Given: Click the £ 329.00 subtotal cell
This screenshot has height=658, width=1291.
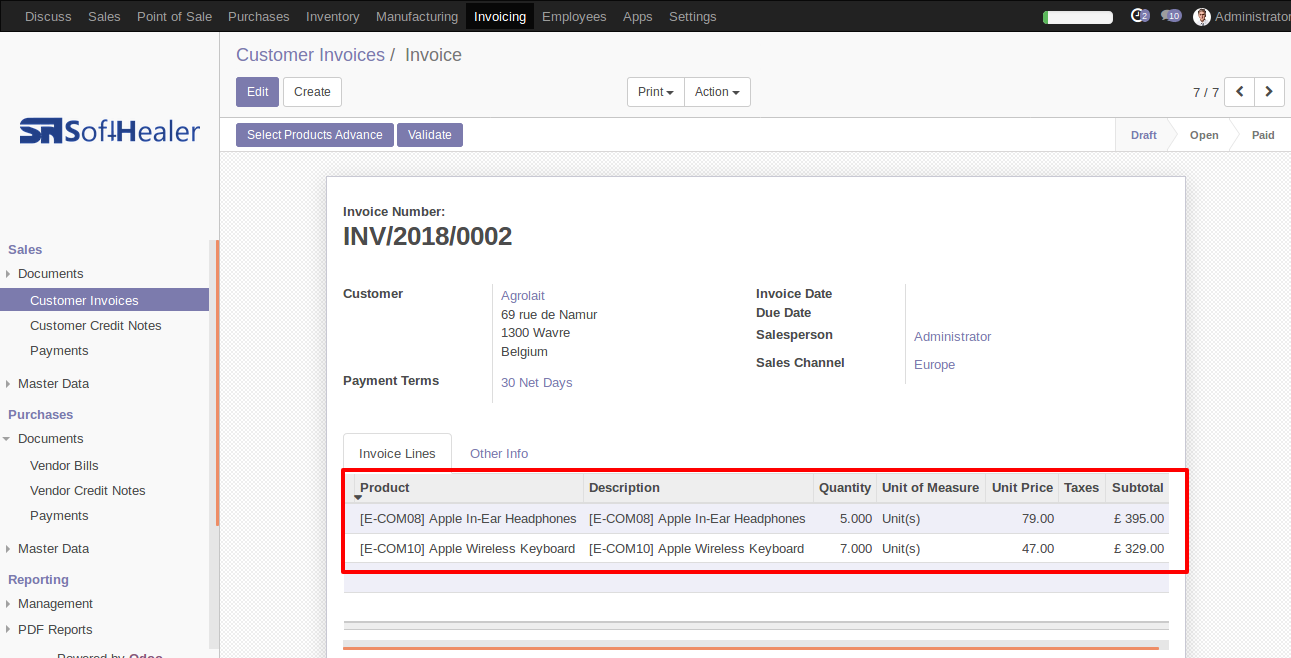Looking at the screenshot, I should [1139, 549].
